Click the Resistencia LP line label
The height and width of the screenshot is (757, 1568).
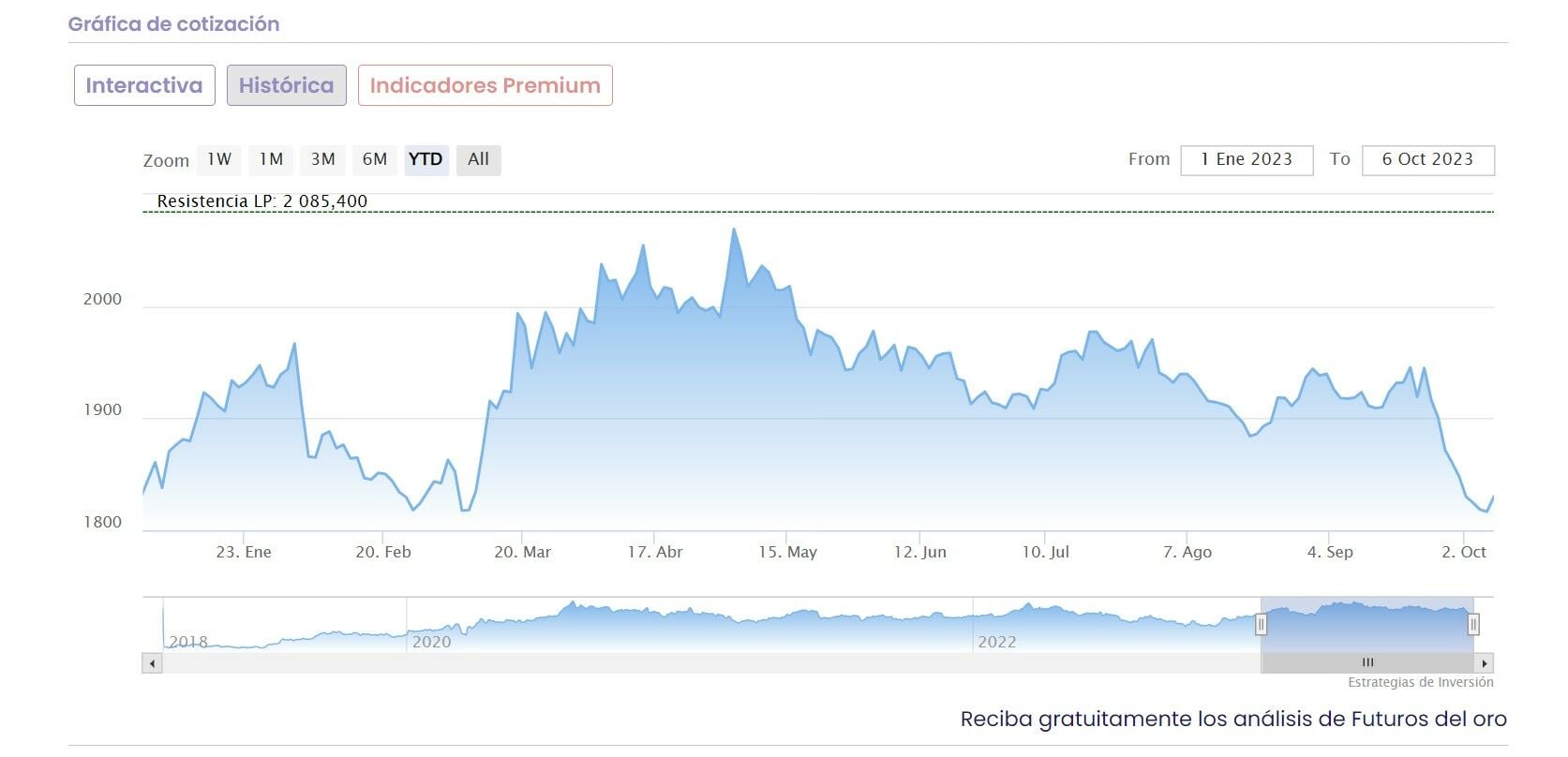(x=262, y=201)
